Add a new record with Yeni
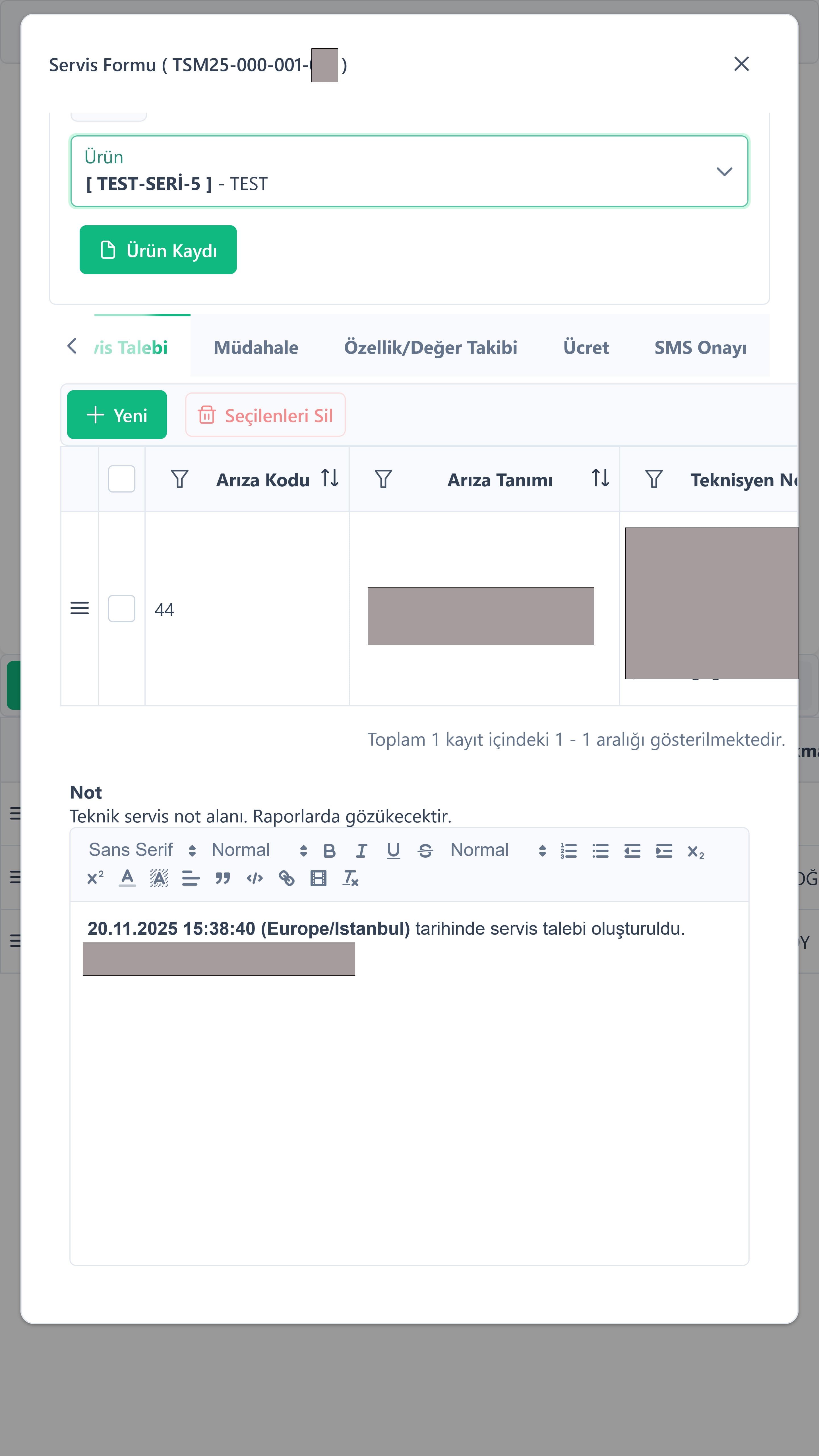The width and height of the screenshot is (819, 1456). (117, 415)
